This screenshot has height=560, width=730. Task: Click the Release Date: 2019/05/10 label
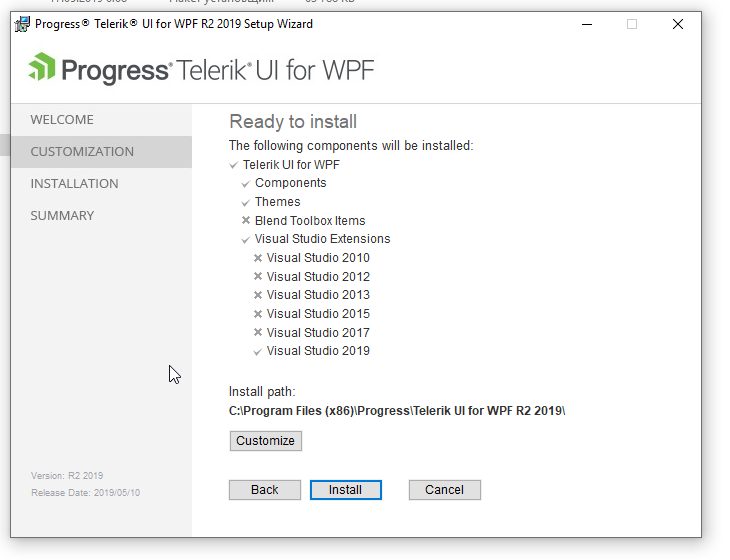[86, 493]
